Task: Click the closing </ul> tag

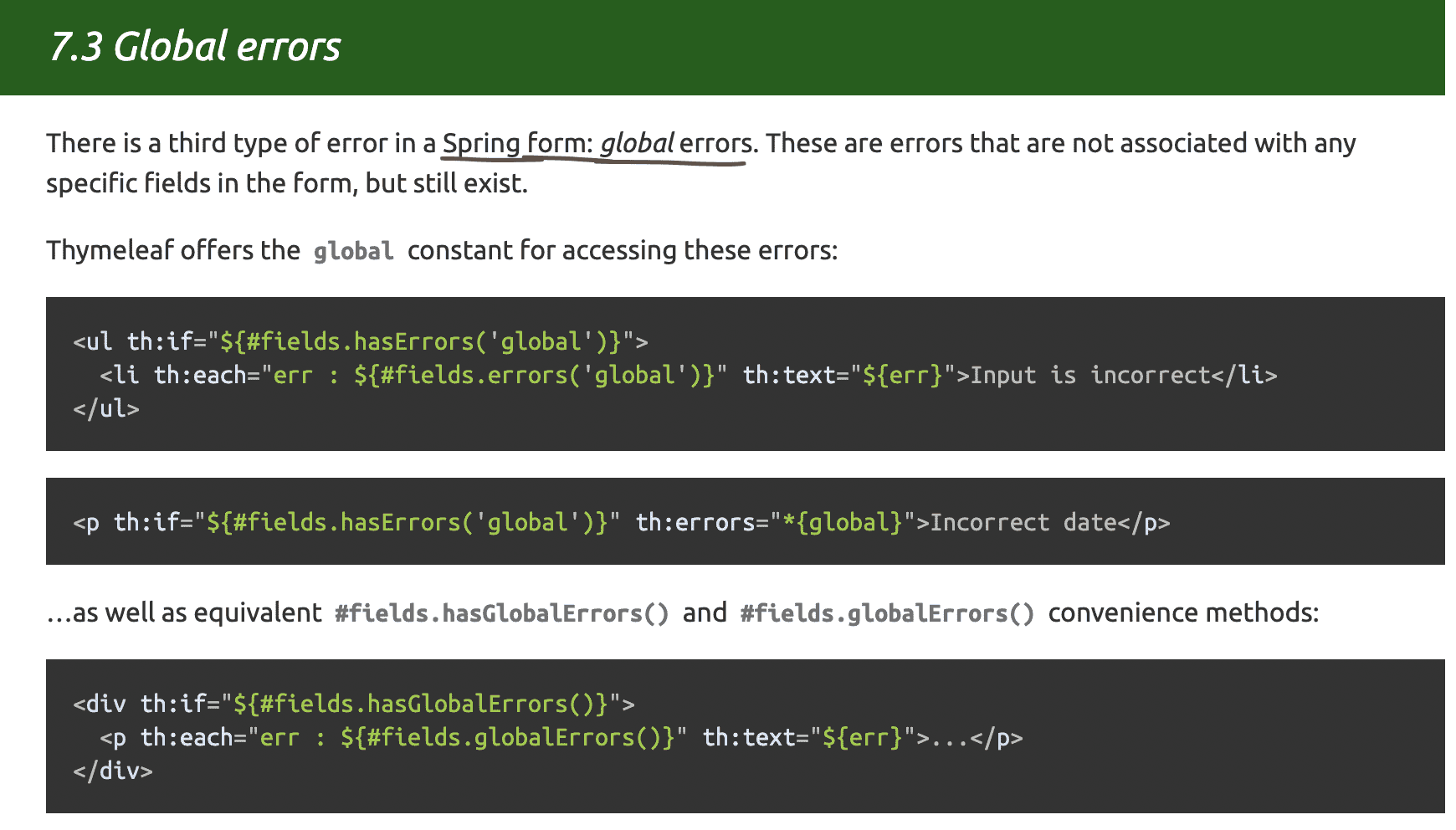Action: click(106, 408)
